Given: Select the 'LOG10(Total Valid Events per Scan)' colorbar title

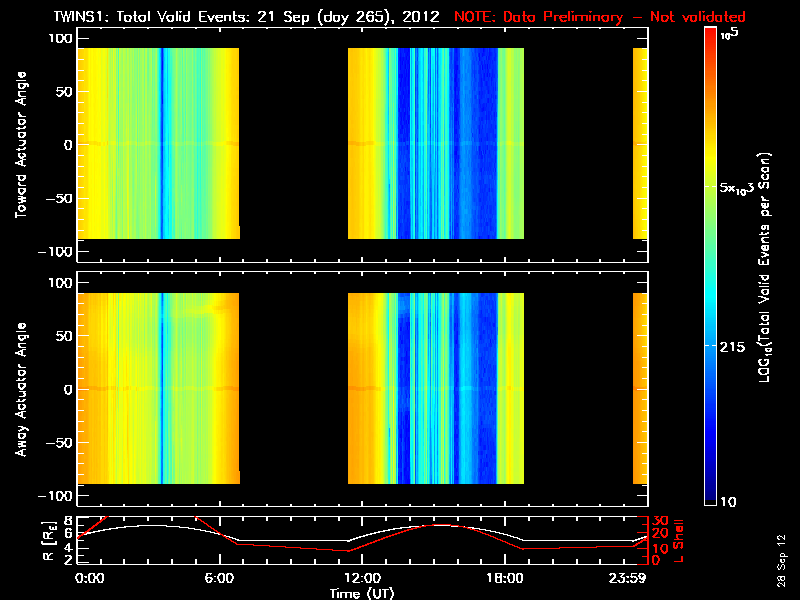Looking at the screenshot, I should pyautogui.click(x=764, y=267).
